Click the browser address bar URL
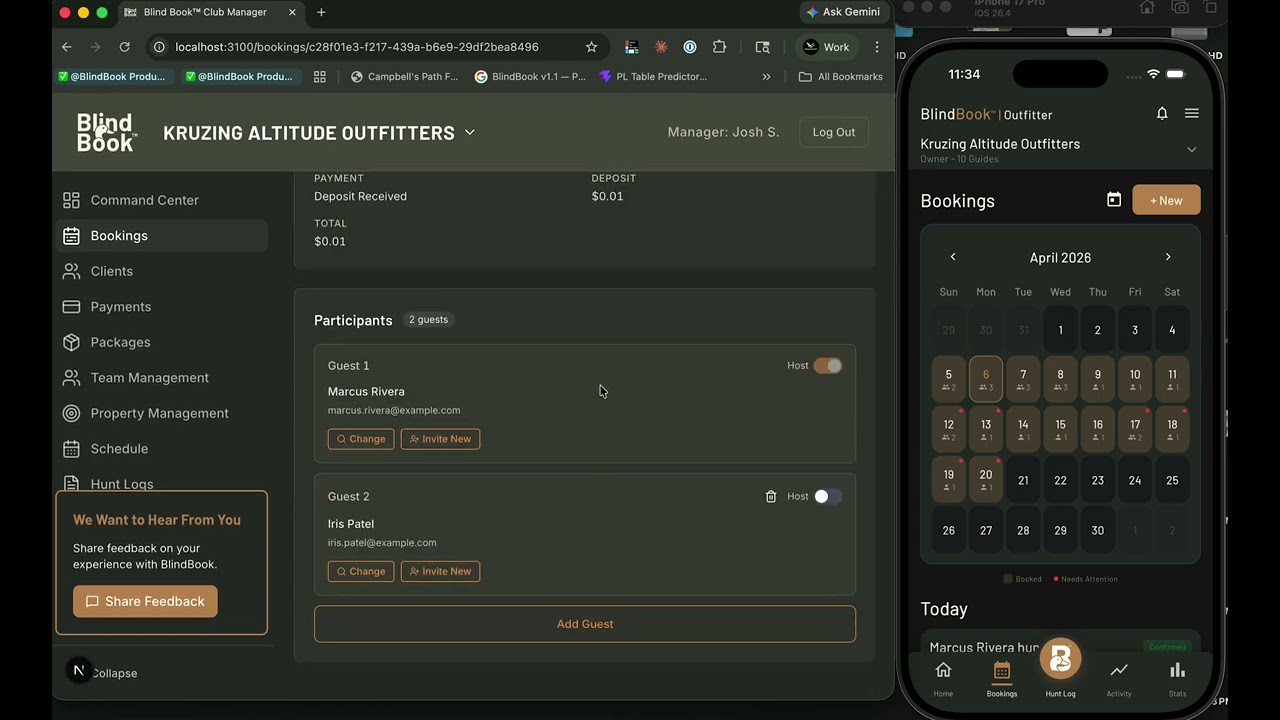The image size is (1280, 720). pyautogui.click(x=357, y=47)
